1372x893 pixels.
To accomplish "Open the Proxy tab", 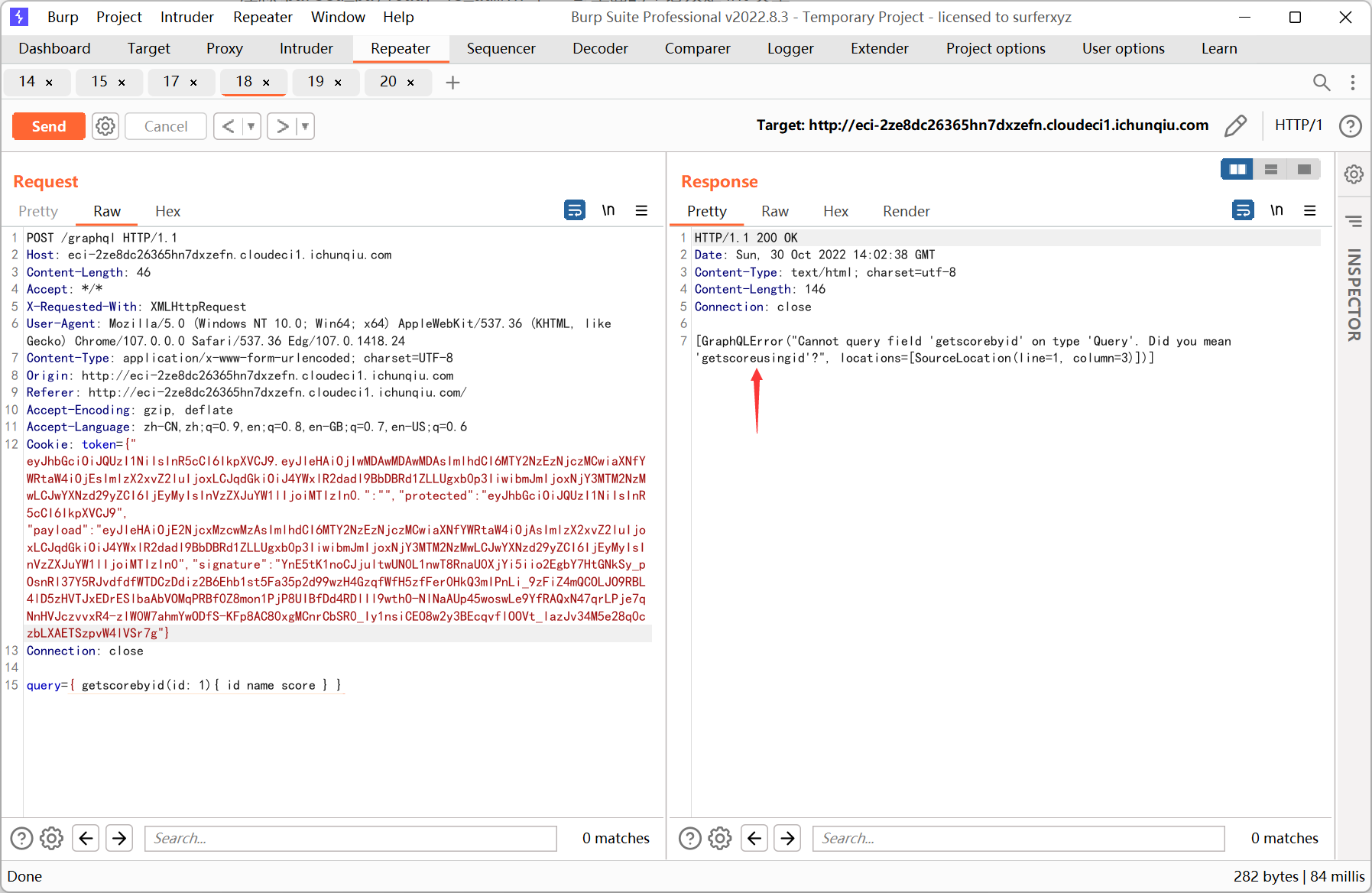I will click(x=225, y=48).
